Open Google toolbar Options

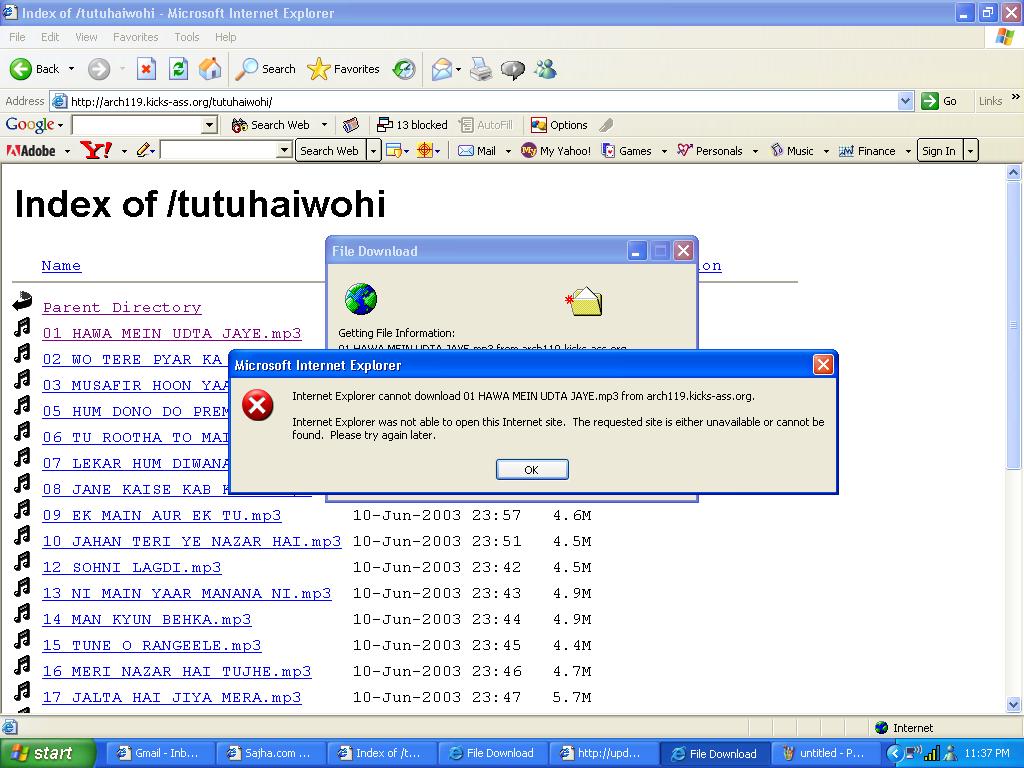click(x=559, y=125)
